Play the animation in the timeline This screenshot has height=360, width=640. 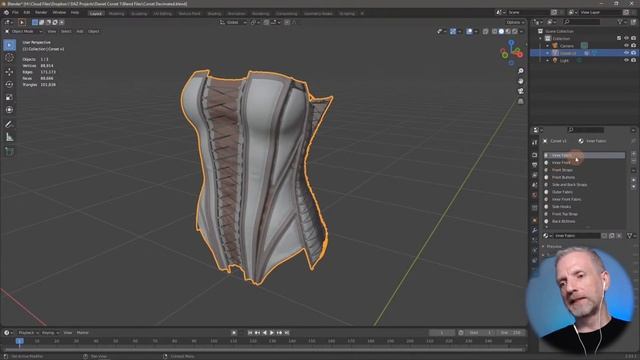(x=272, y=333)
